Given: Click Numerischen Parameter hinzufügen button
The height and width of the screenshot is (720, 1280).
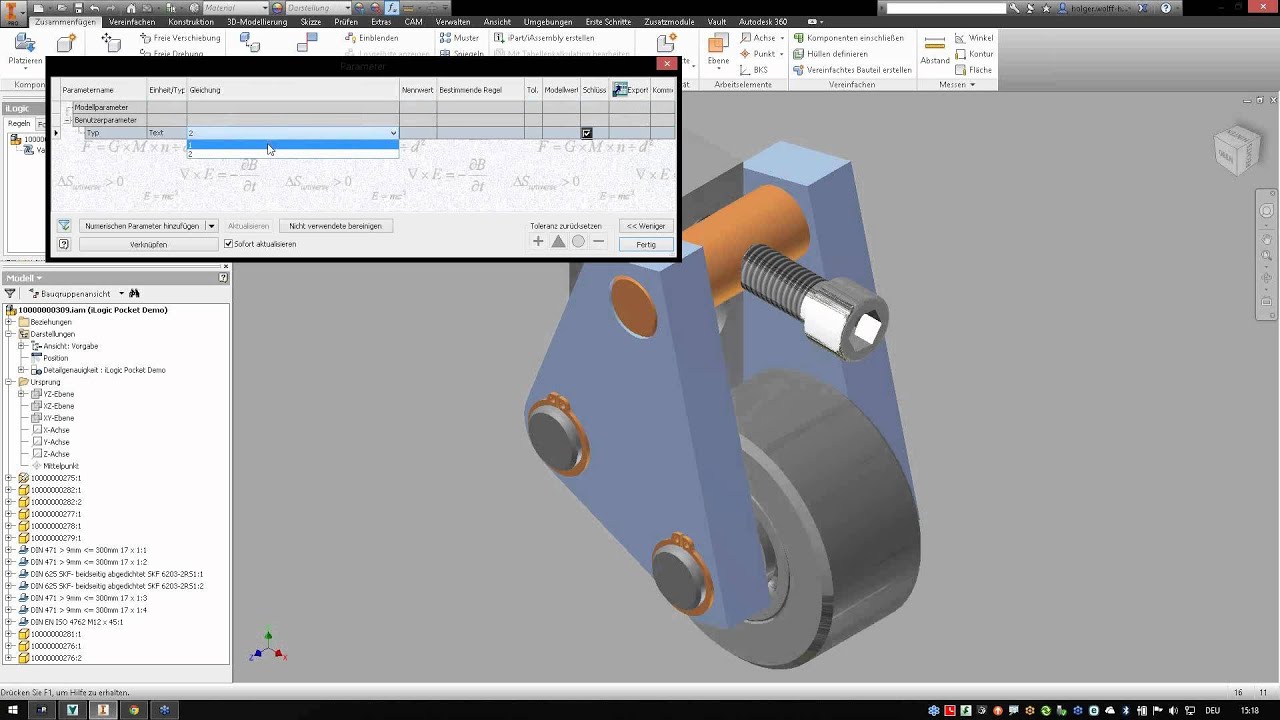Looking at the screenshot, I should [x=141, y=226].
